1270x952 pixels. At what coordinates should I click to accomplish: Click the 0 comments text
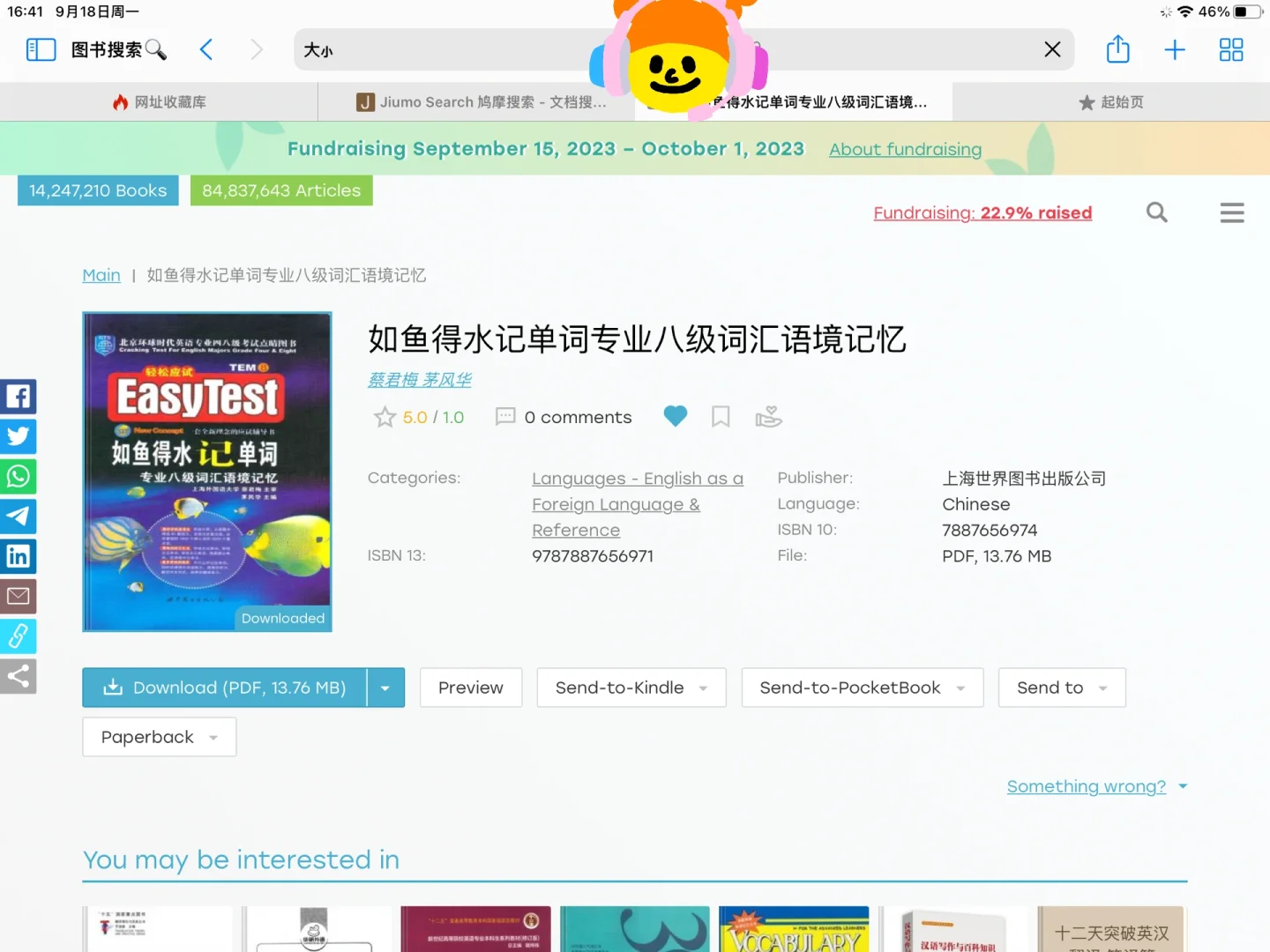tap(578, 417)
